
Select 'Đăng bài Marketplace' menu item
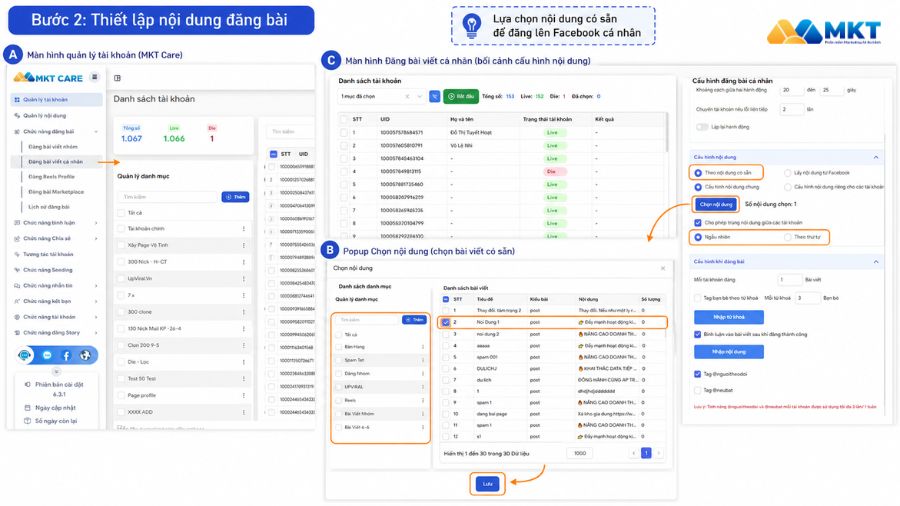[56, 192]
